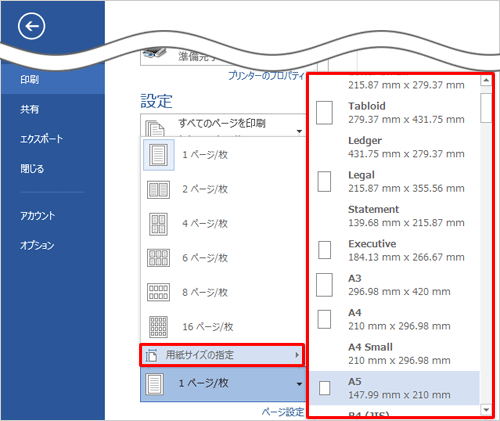Select the A4 Small paper size
The image size is (500, 421).
[395, 354]
